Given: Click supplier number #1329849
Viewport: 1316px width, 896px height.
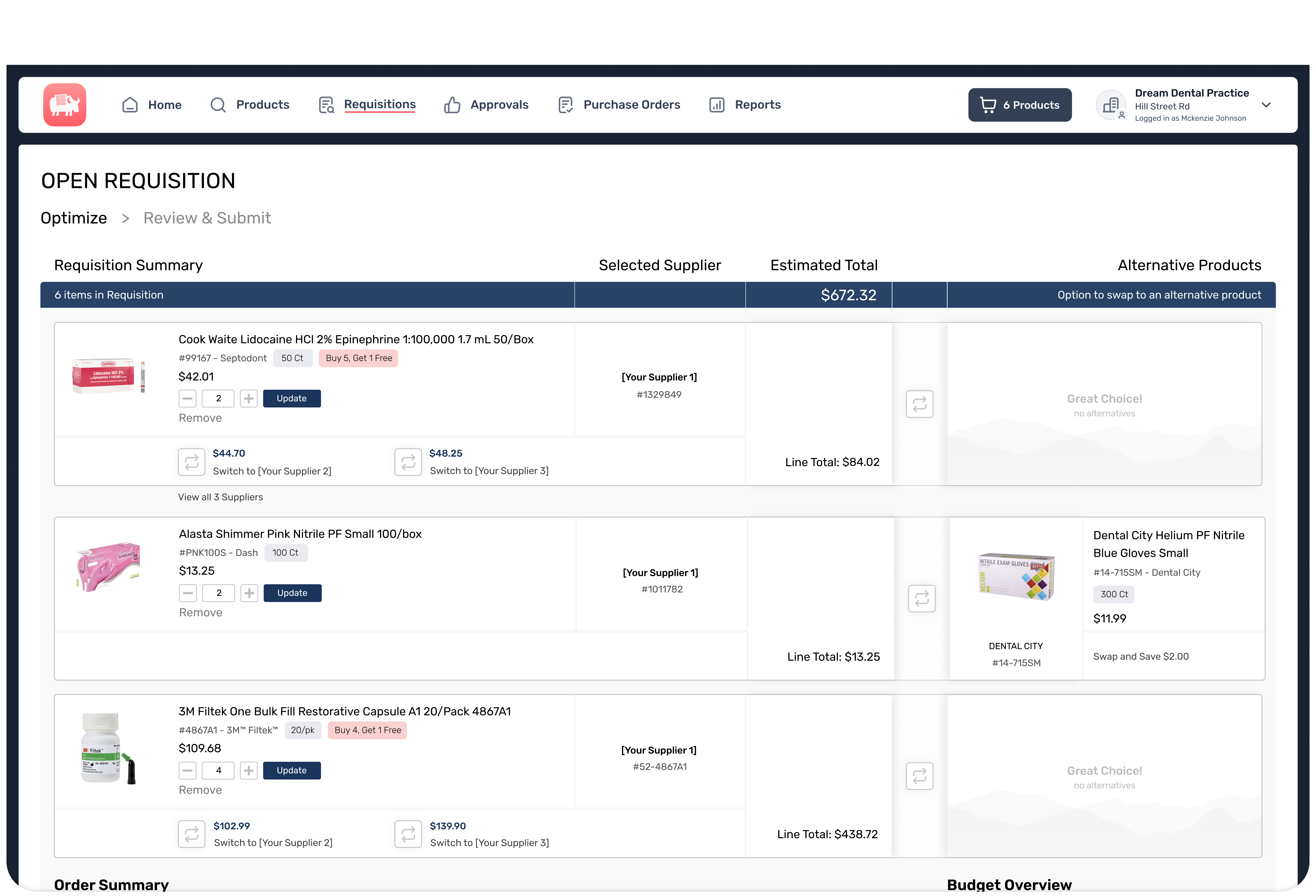Looking at the screenshot, I should click(x=659, y=395).
